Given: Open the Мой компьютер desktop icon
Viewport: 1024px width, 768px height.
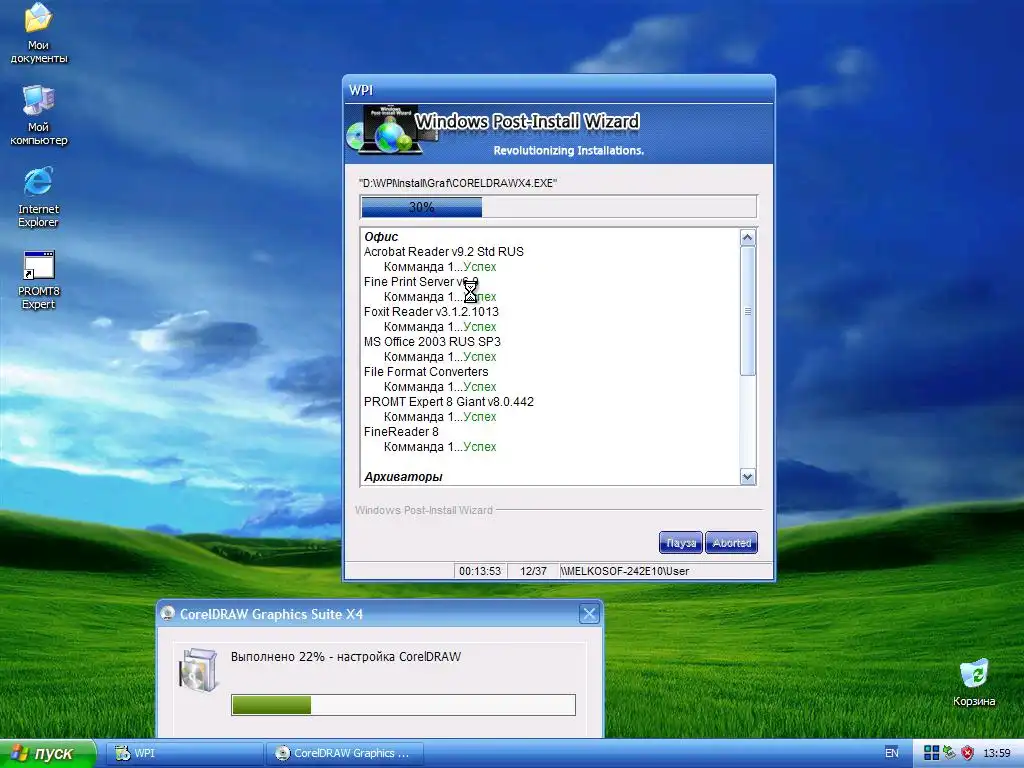Looking at the screenshot, I should coord(39,115).
